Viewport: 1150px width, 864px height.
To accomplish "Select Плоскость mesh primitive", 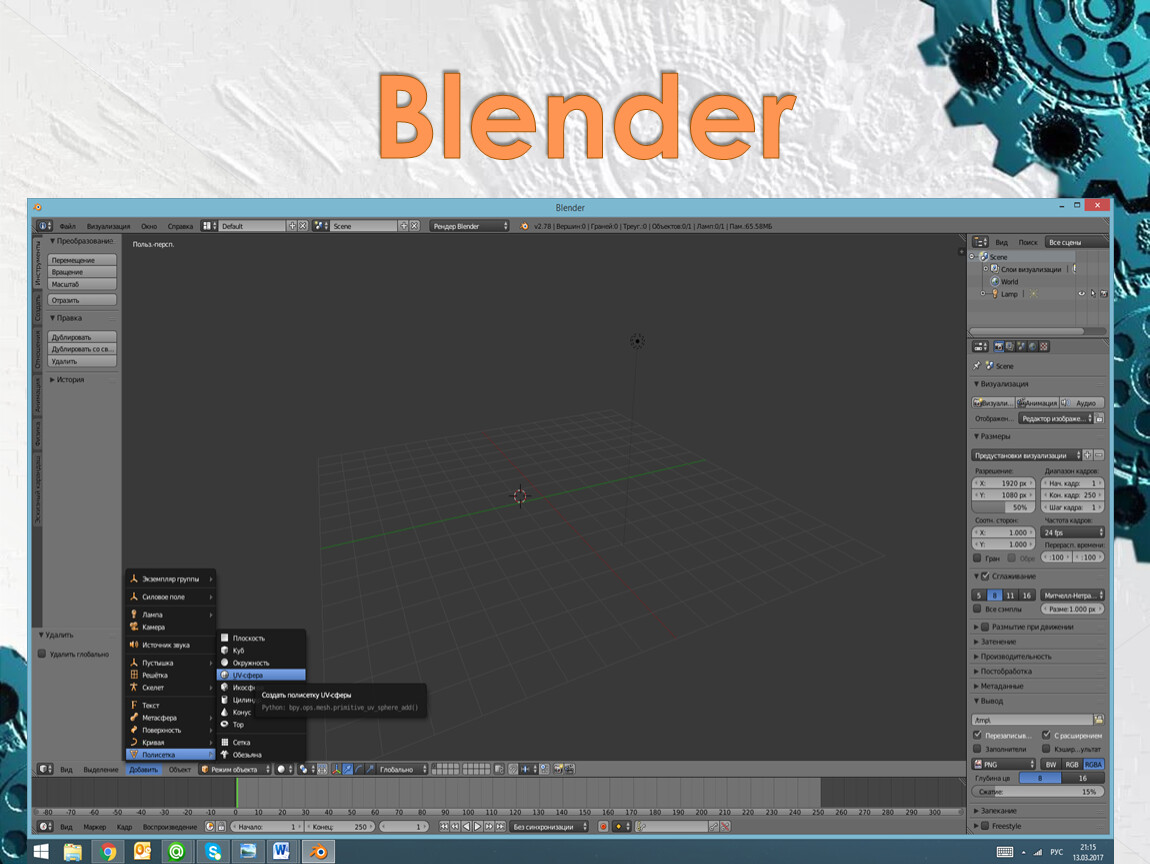I will tap(261, 638).
